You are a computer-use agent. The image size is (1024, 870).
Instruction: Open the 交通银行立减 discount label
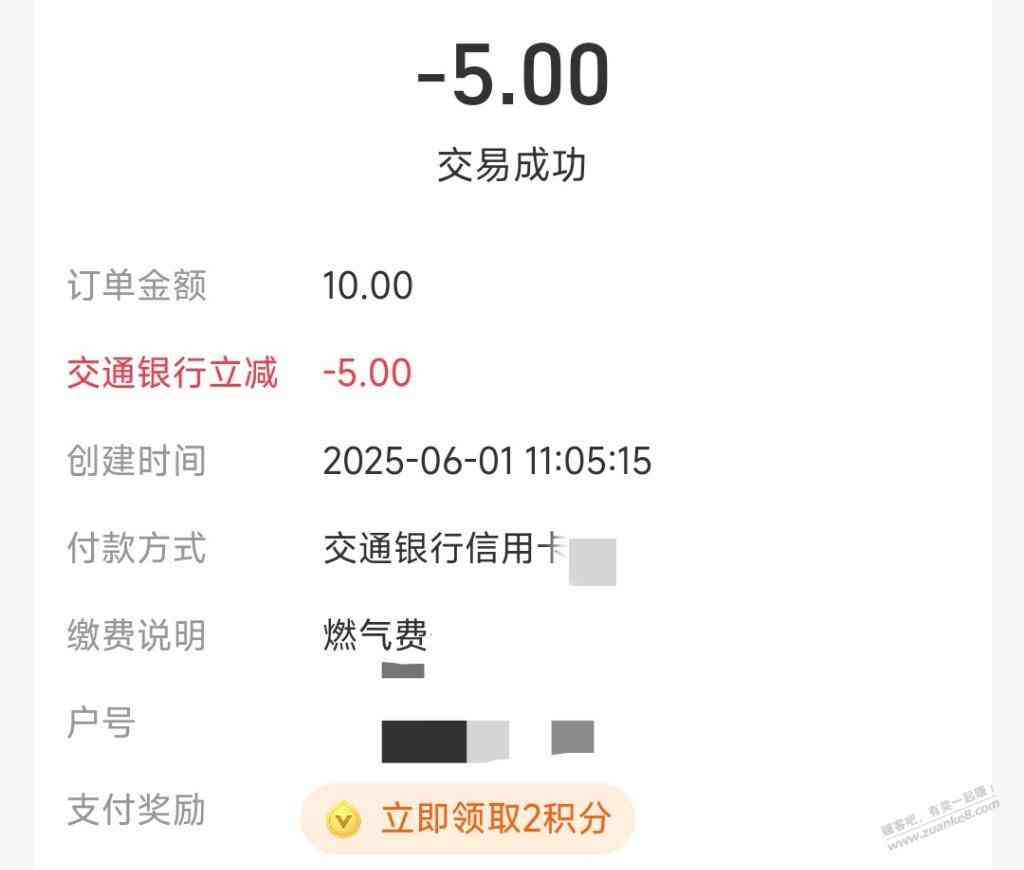click(172, 373)
